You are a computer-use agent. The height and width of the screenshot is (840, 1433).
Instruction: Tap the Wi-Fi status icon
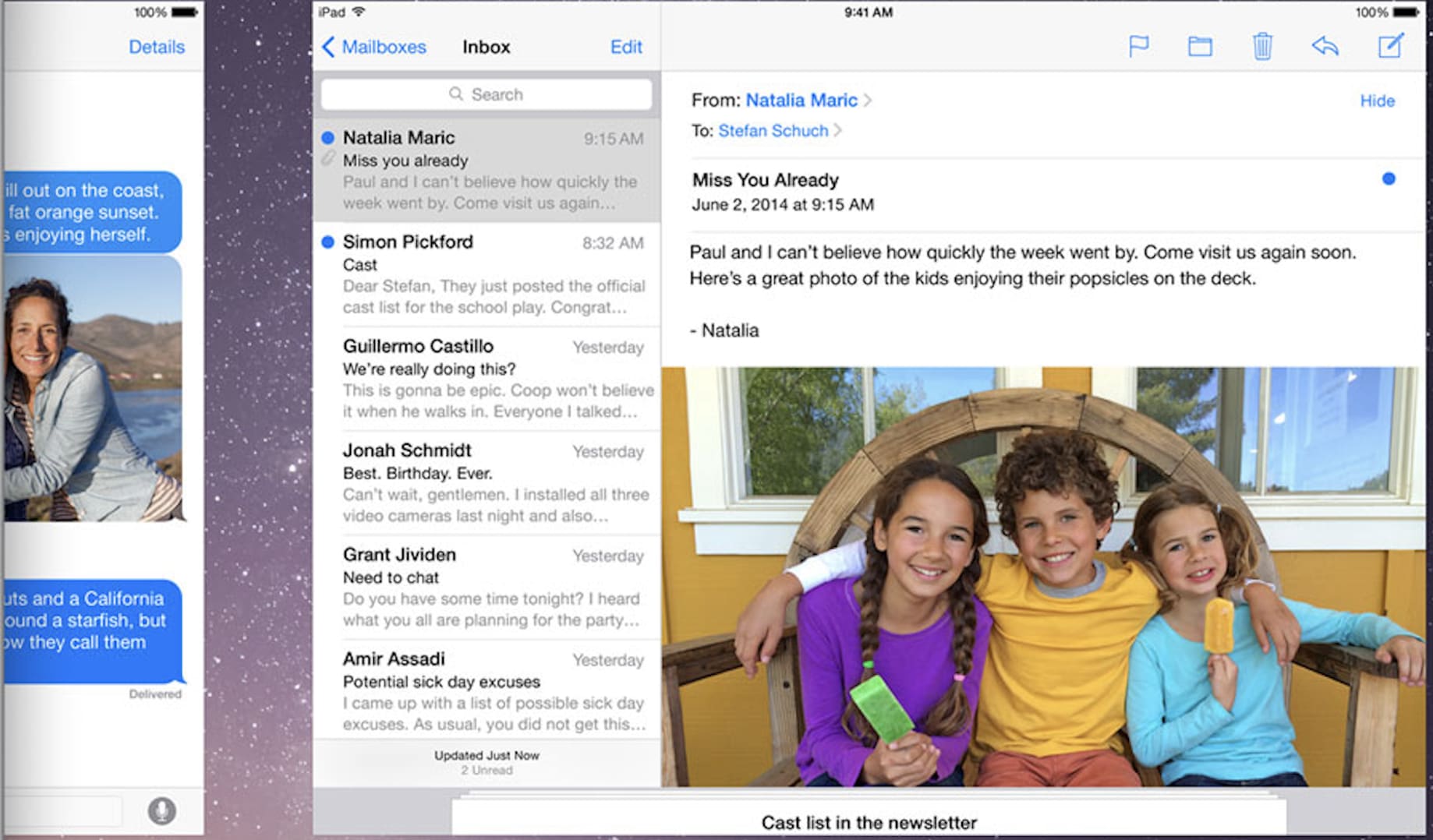pyautogui.click(x=359, y=12)
